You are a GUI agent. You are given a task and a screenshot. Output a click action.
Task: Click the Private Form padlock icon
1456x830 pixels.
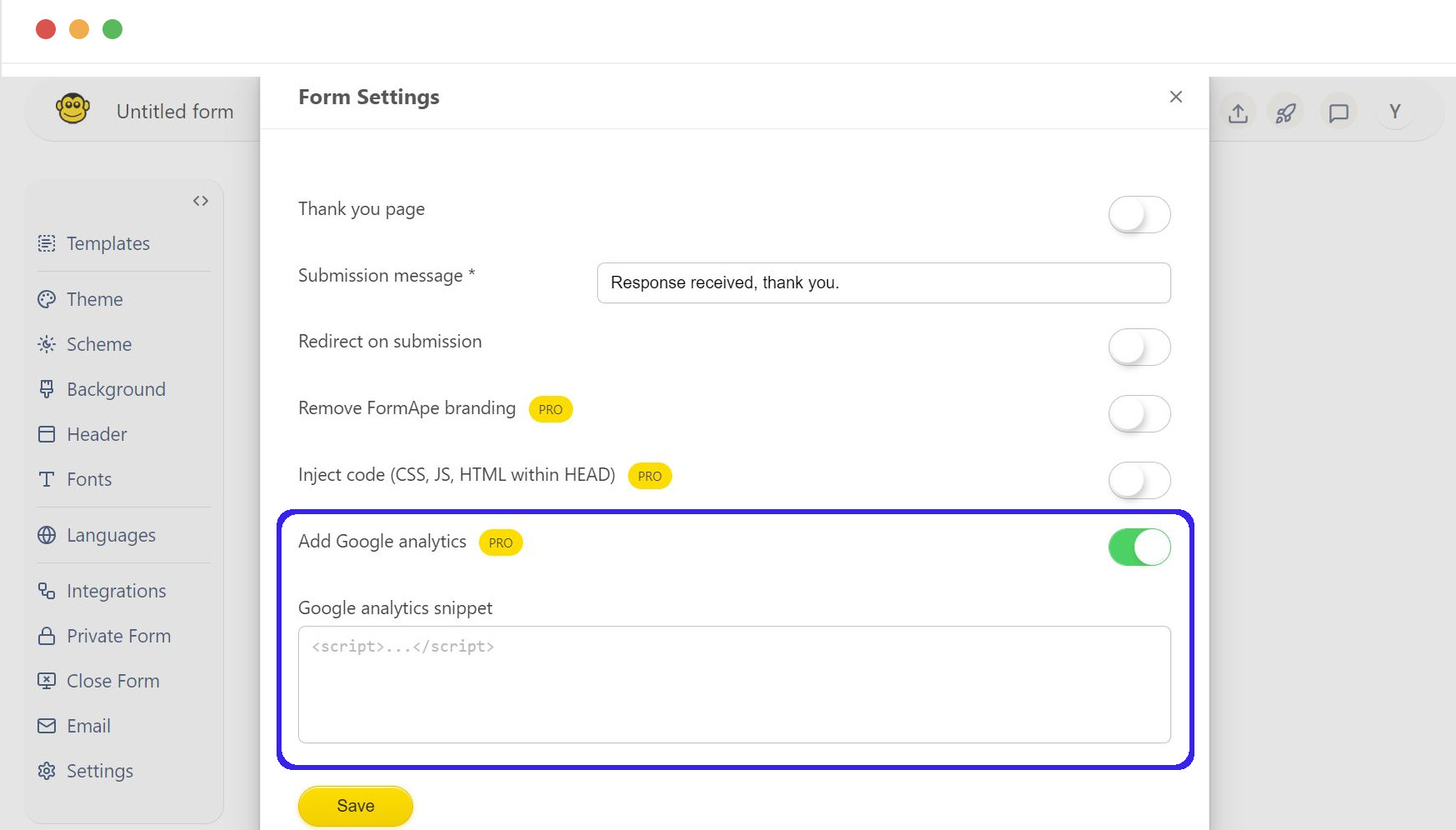click(47, 636)
